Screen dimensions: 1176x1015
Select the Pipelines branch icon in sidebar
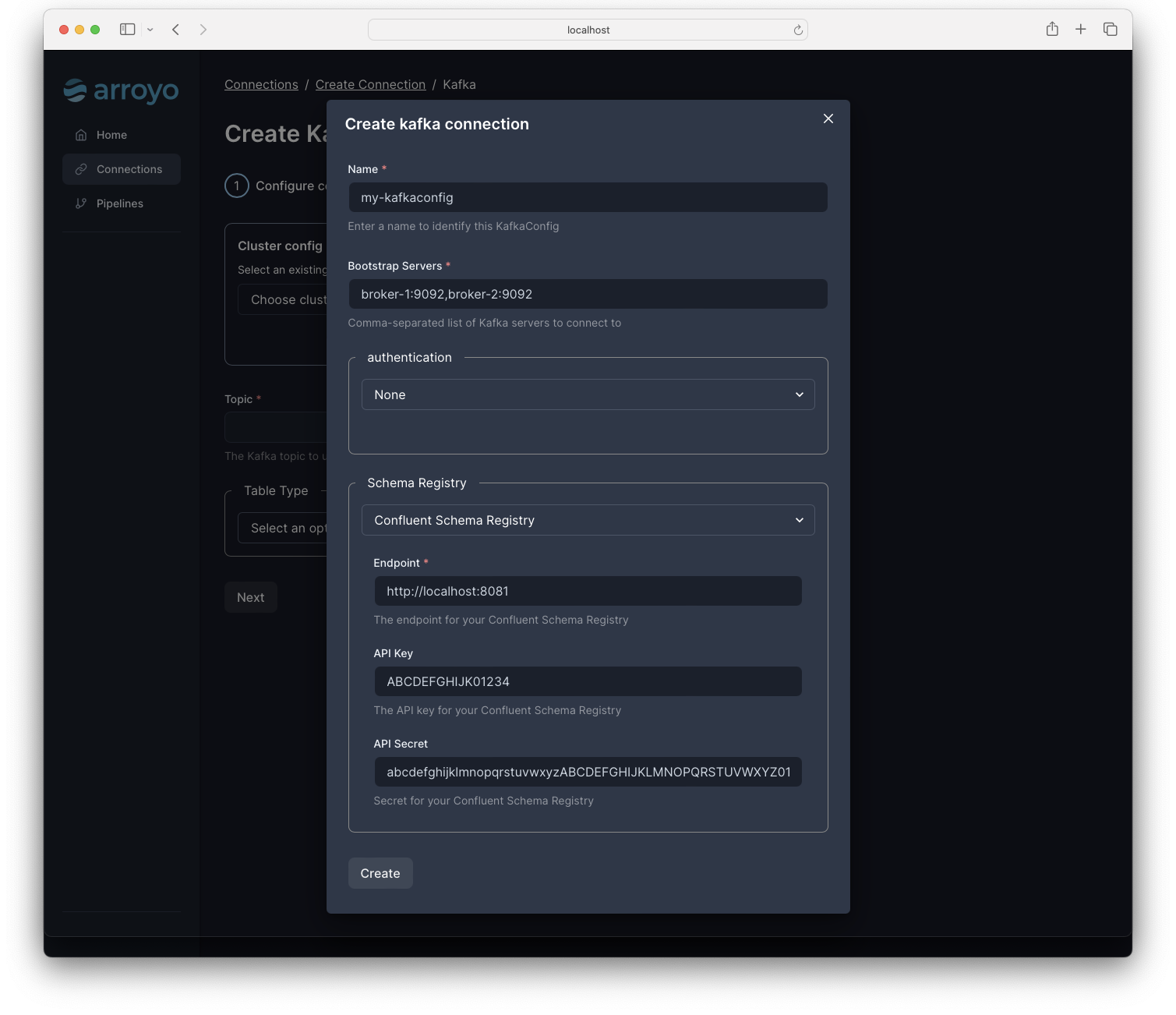pos(81,203)
